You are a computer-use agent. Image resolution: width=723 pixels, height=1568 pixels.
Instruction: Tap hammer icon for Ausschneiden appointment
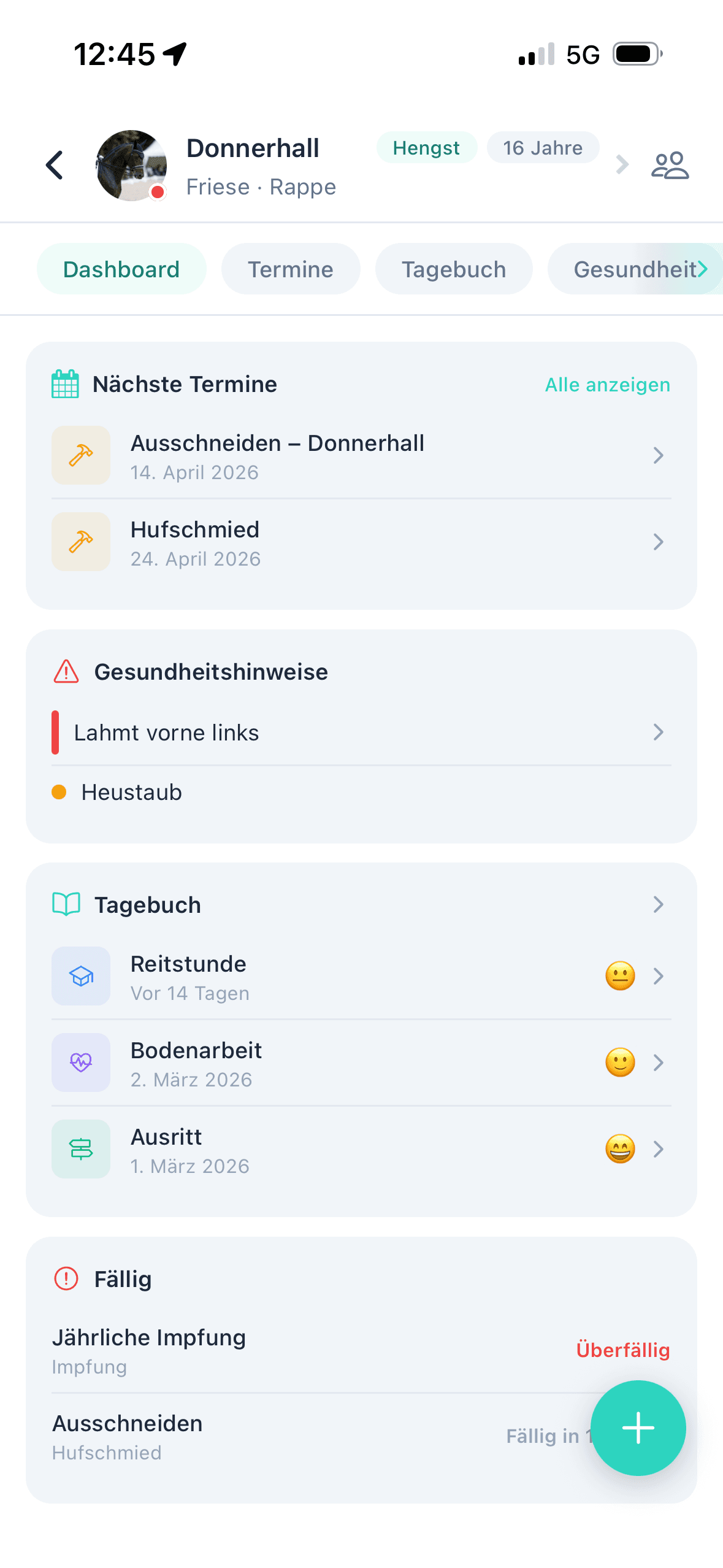81,455
